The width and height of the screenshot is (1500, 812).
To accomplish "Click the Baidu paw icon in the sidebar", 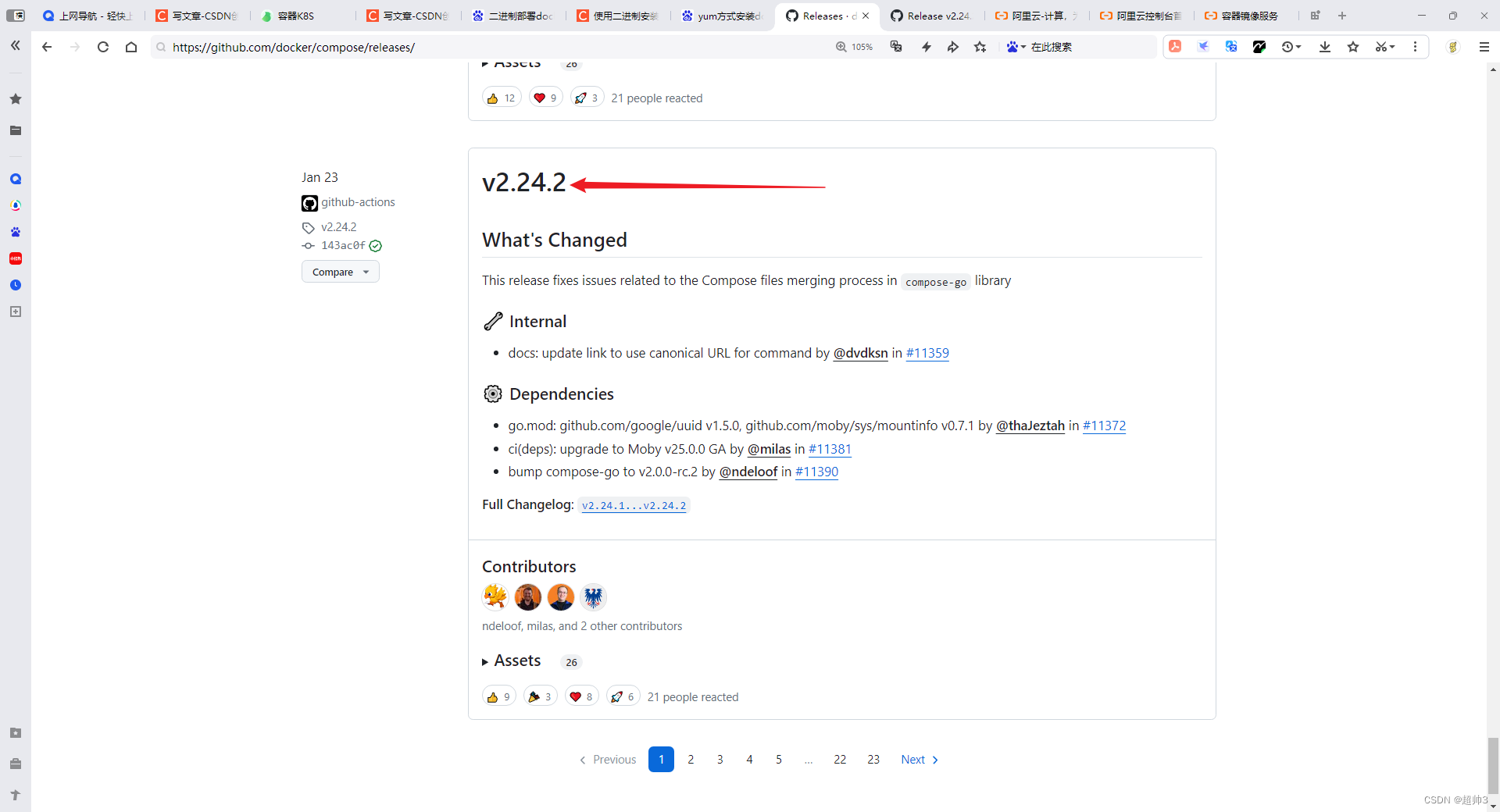I will (x=16, y=232).
